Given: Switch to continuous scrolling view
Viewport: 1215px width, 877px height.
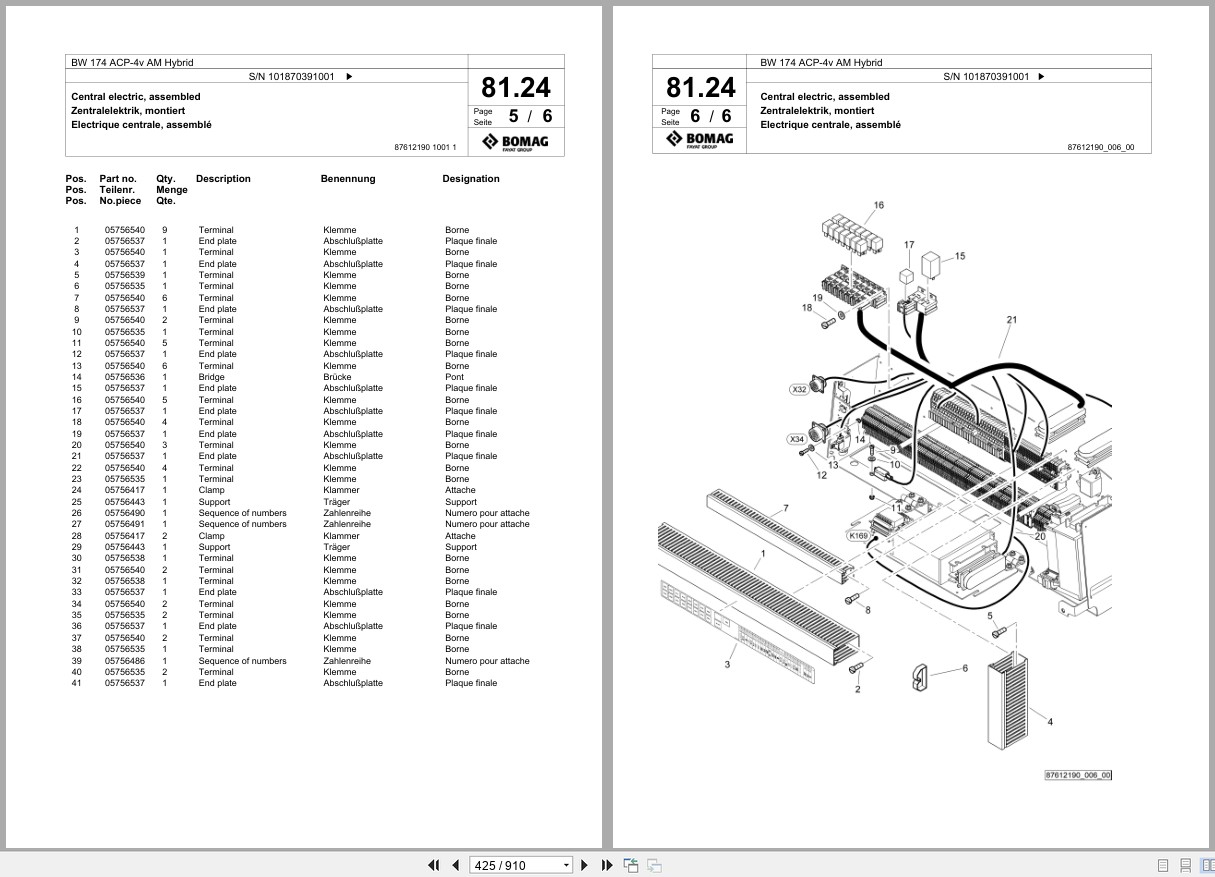Looking at the screenshot, I should pyautogui.click(x=1185, y=865).
